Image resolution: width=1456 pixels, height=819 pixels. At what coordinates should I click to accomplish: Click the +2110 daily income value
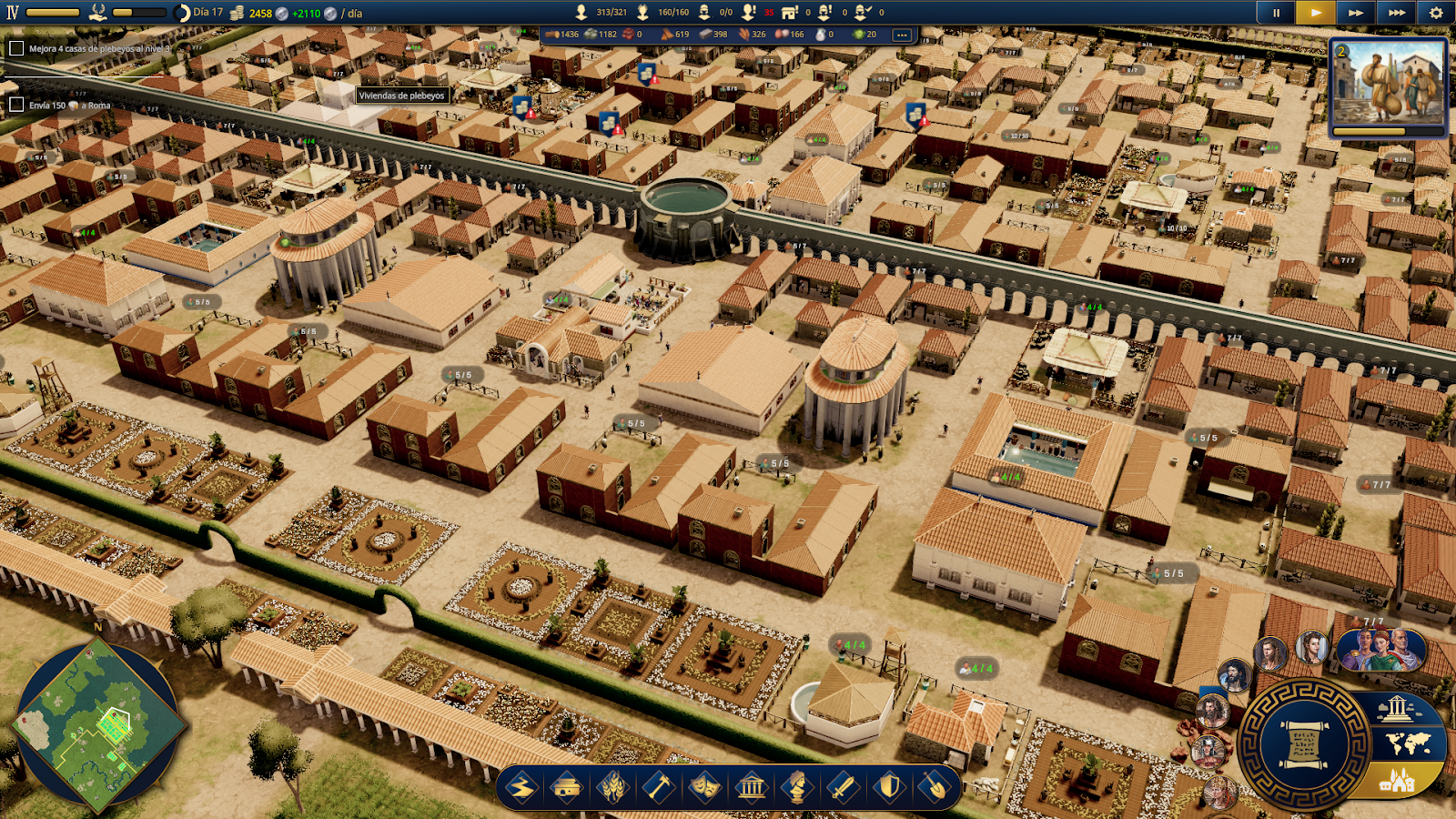(x=307, y=14)
